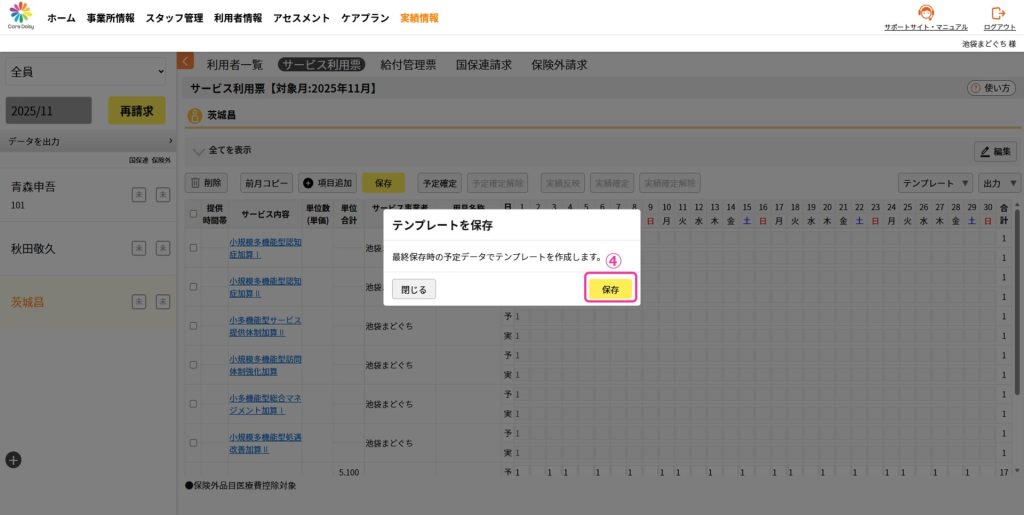Click the 項目追加 plus button
Viewport: 1024px width, 515px height.
pyautogui.click(x=327, y=183)
